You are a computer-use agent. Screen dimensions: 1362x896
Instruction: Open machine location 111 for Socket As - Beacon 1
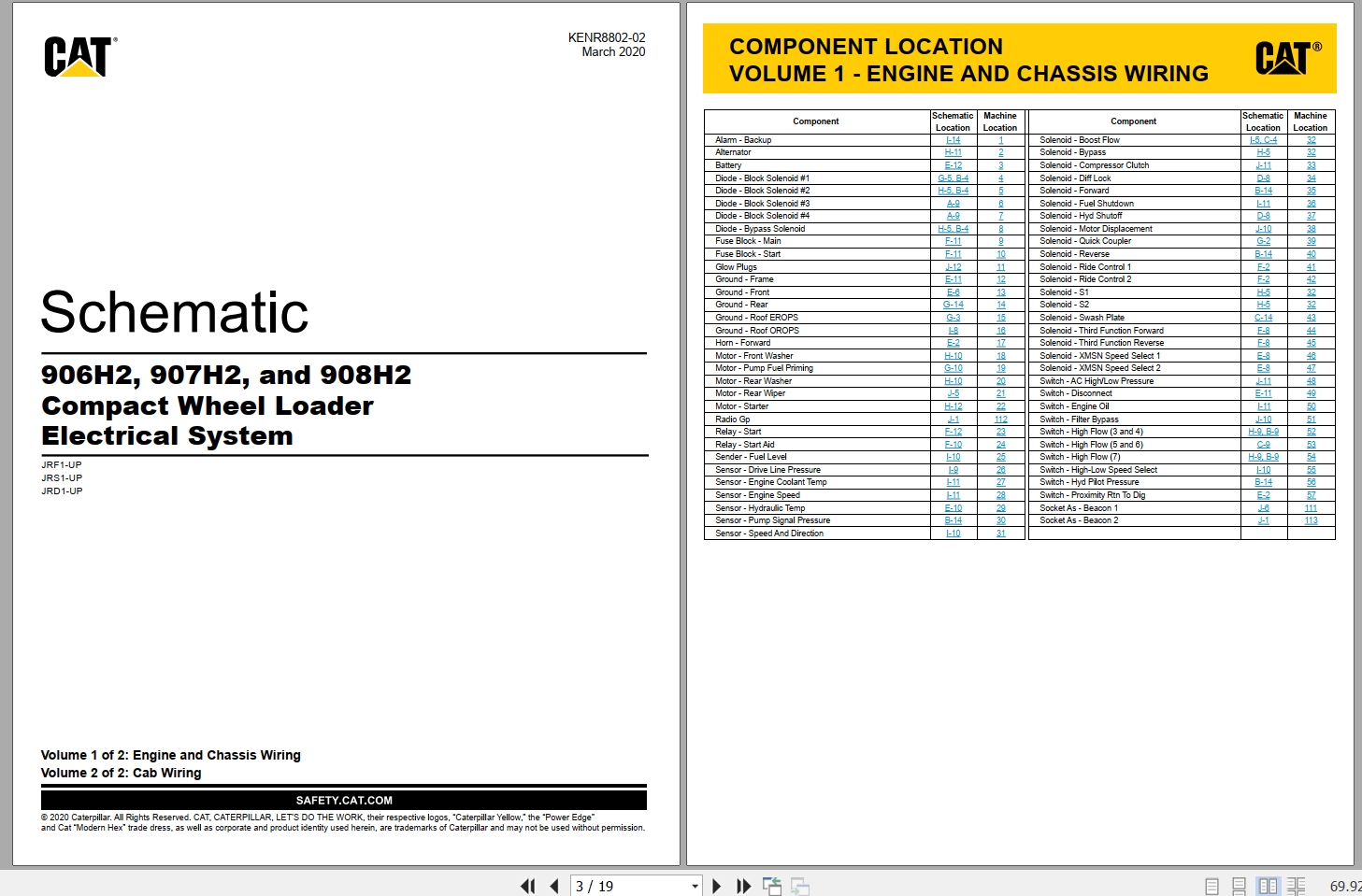(x=1311, y=508)
